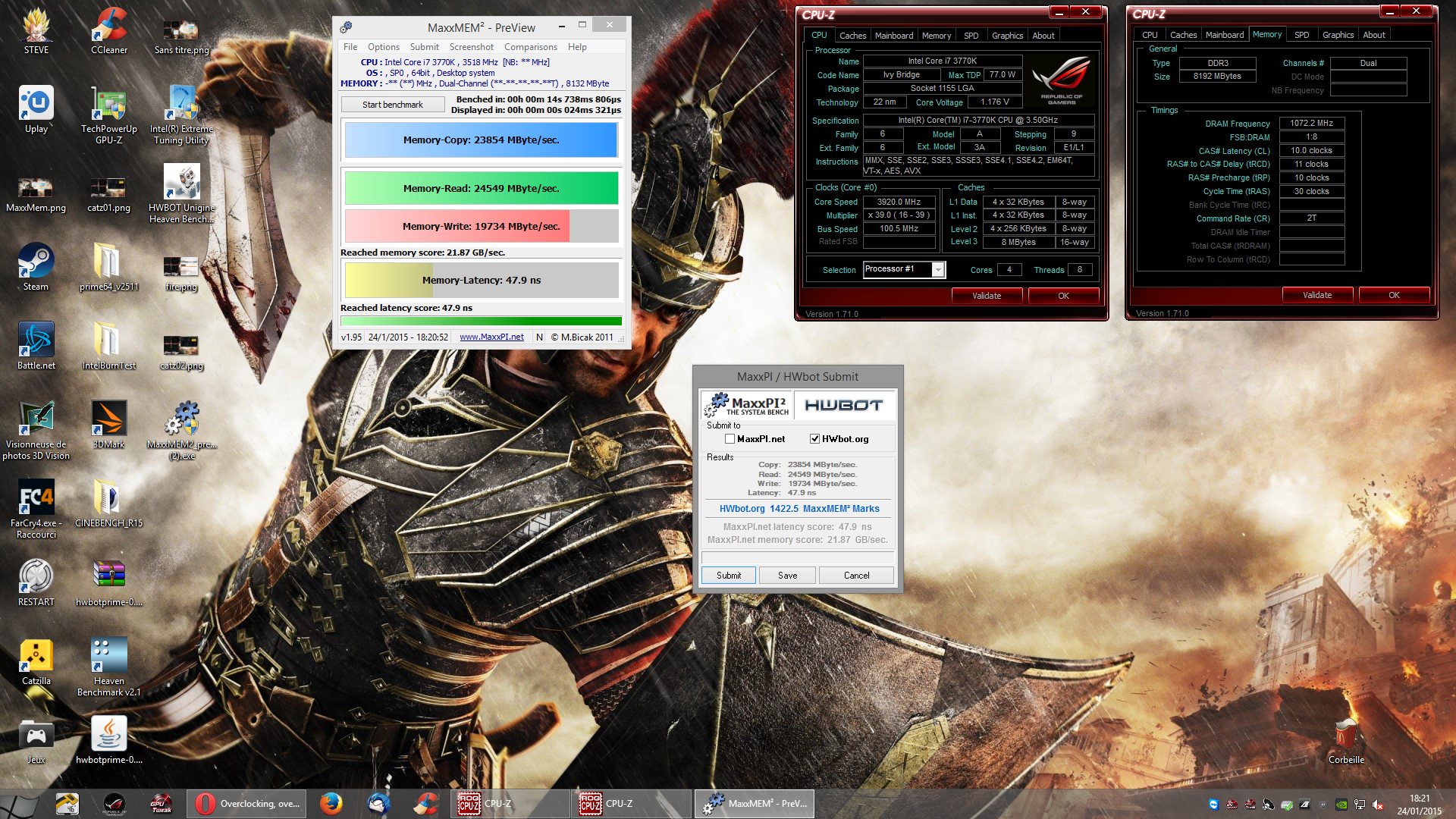Expand the Processor #1 selection dropdown

pos(938,270)
